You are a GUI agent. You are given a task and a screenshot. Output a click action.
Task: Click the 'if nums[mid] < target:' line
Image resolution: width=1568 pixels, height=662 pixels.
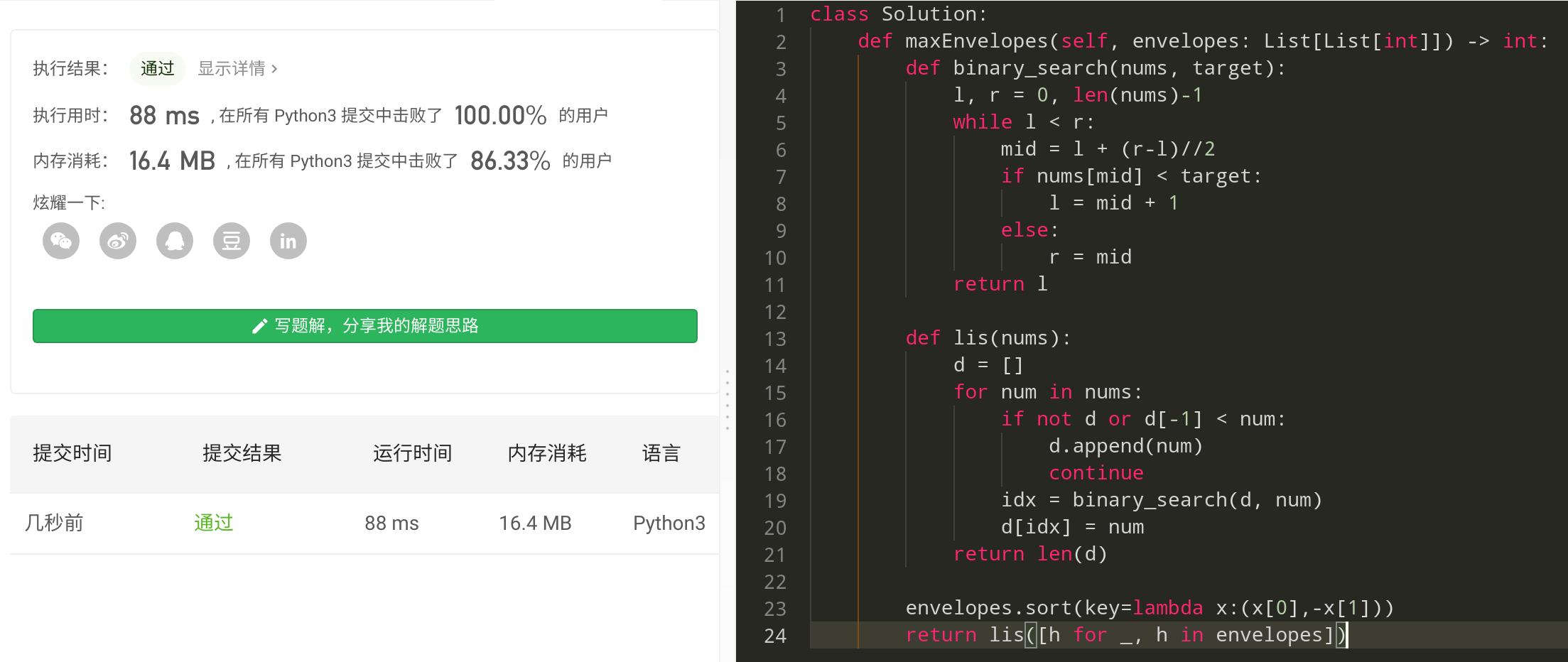pyautogui.click(x=1131, y=175)
